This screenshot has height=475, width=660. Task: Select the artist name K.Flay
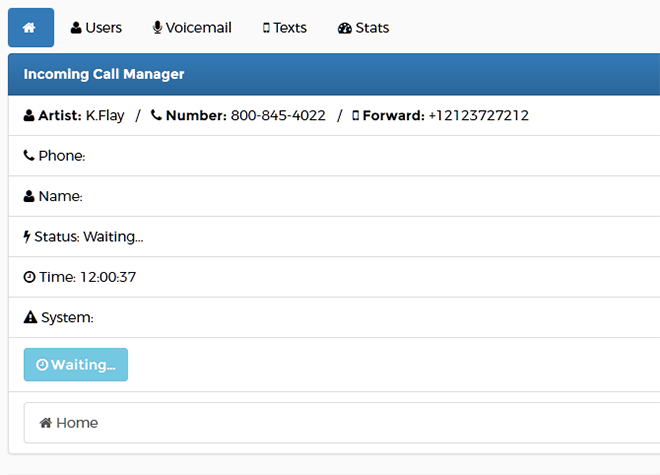coord(105,115)
